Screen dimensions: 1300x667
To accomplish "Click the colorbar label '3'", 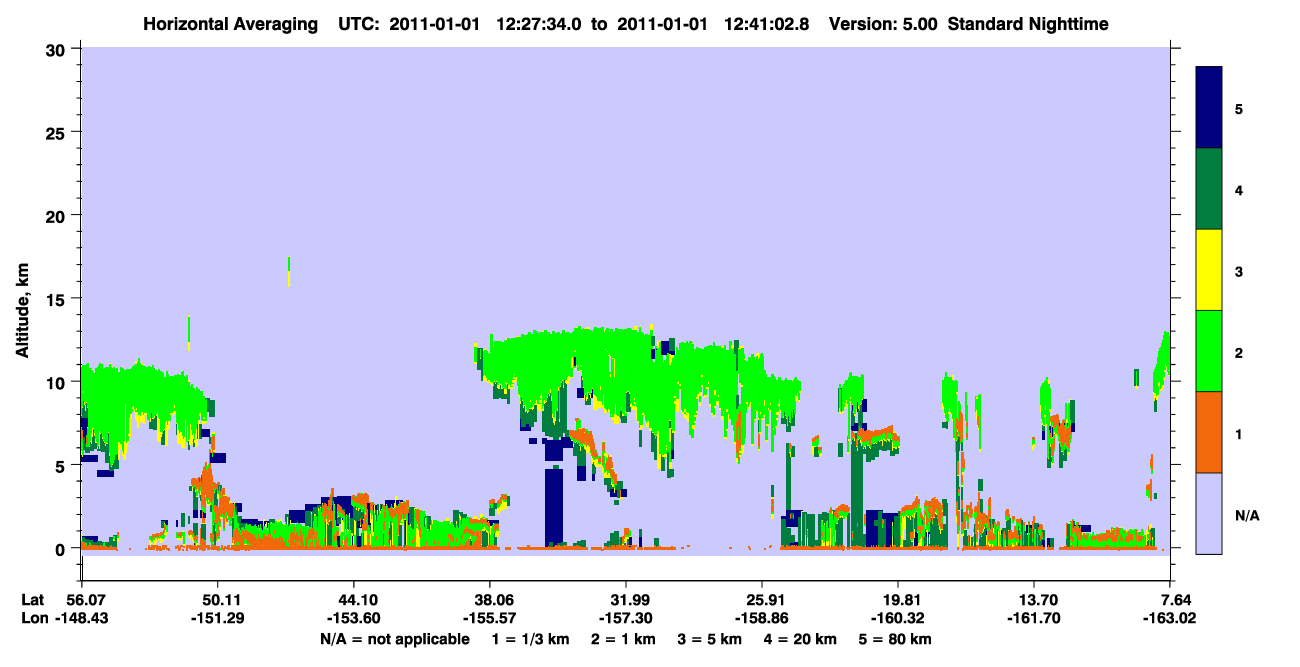I will pos(1239,271).
